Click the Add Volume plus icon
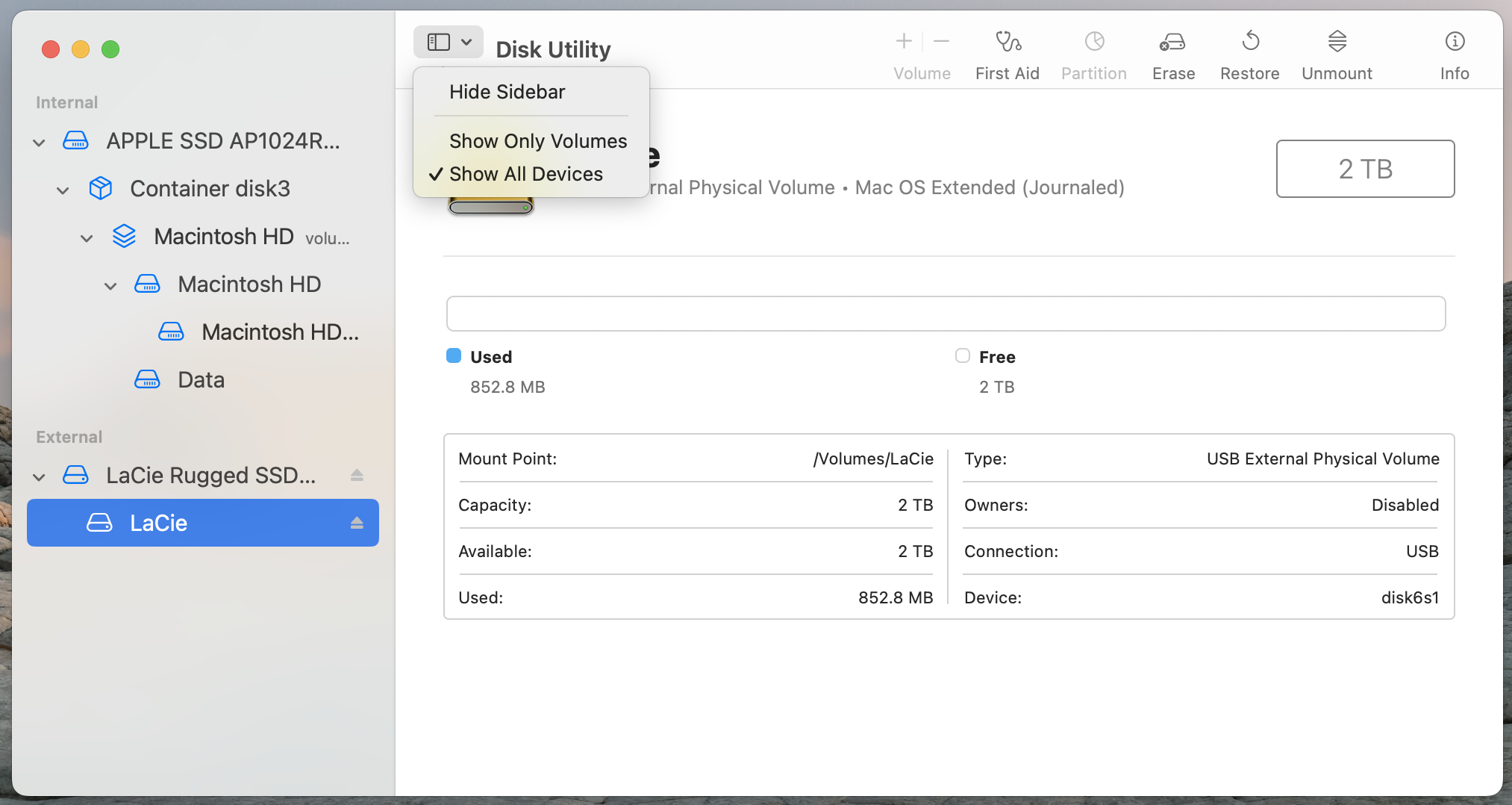Screen dimensions: 1512x805 903,41
